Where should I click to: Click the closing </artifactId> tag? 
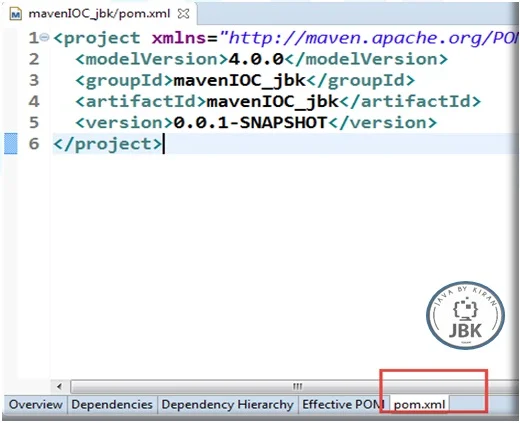click(410, 101)
